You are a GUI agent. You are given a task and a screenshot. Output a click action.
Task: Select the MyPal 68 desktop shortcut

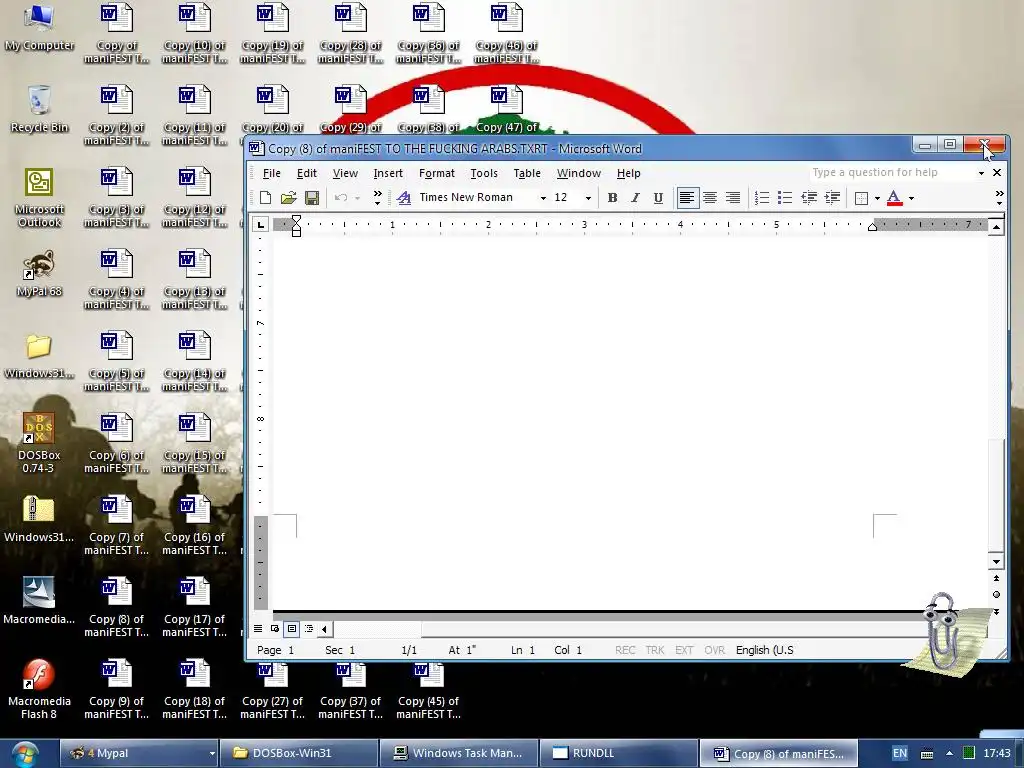[x=39, y=274]
